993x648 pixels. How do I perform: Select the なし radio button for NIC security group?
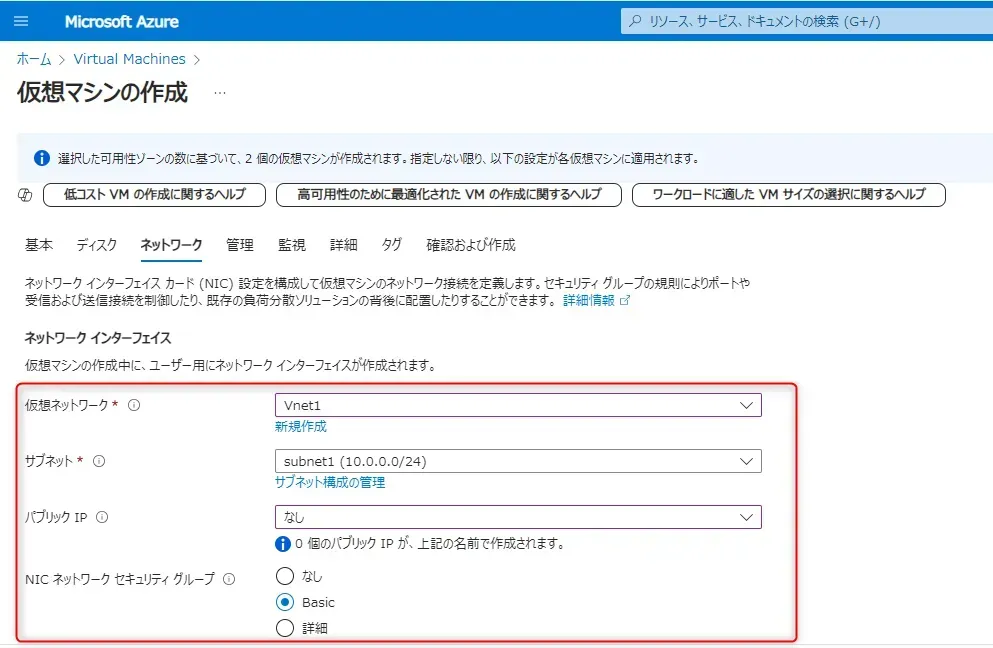pyautogui.click(x=285, y=576)
